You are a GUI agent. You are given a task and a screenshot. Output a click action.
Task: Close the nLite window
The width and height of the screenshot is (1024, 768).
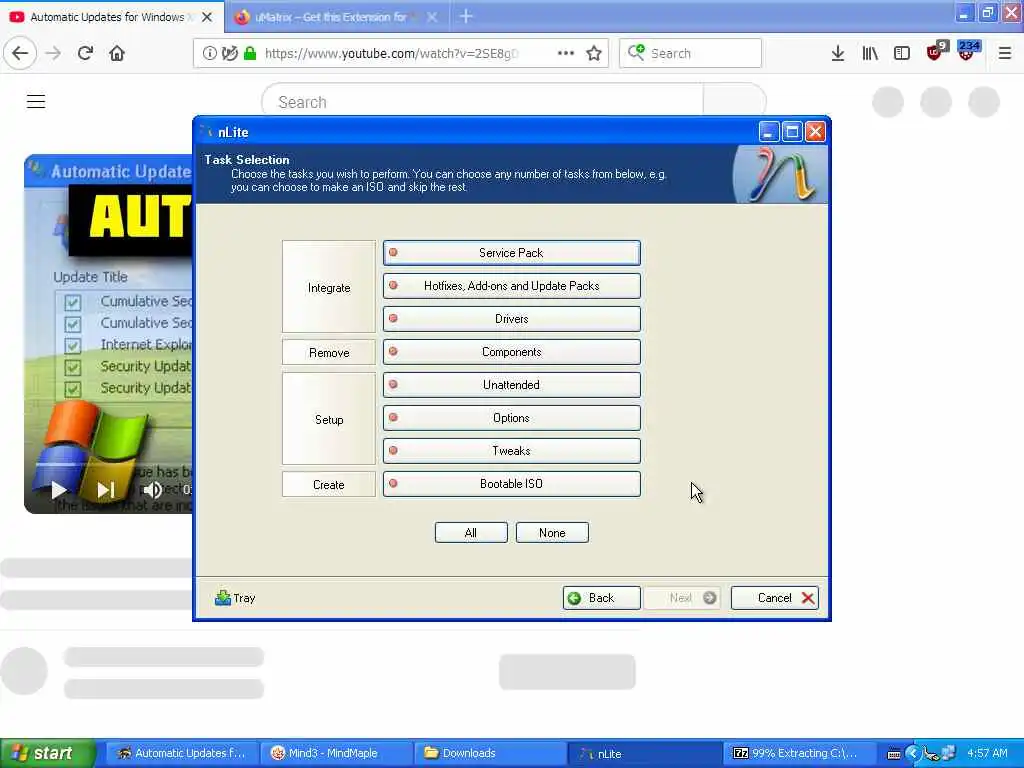(815, 132)
